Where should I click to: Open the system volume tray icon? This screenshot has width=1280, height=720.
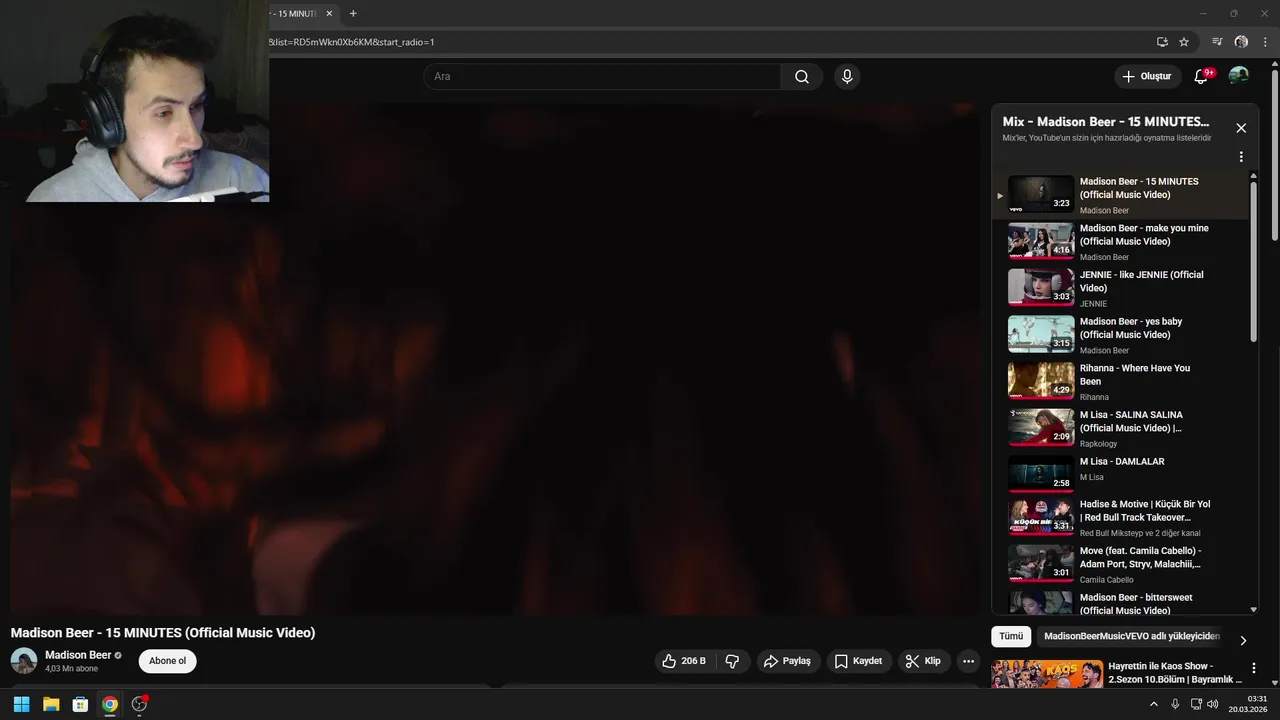pos(1213,704)
